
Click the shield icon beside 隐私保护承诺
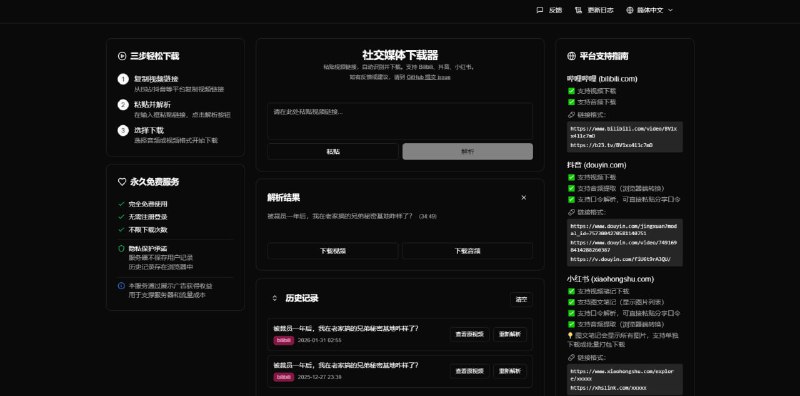(x=121, y=249)
